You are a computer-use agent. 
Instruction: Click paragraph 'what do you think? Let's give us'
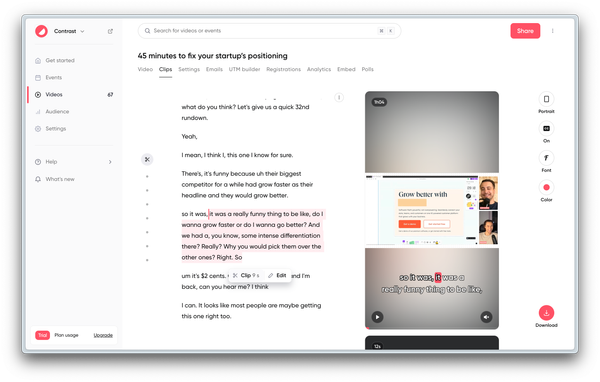(245, 113)
